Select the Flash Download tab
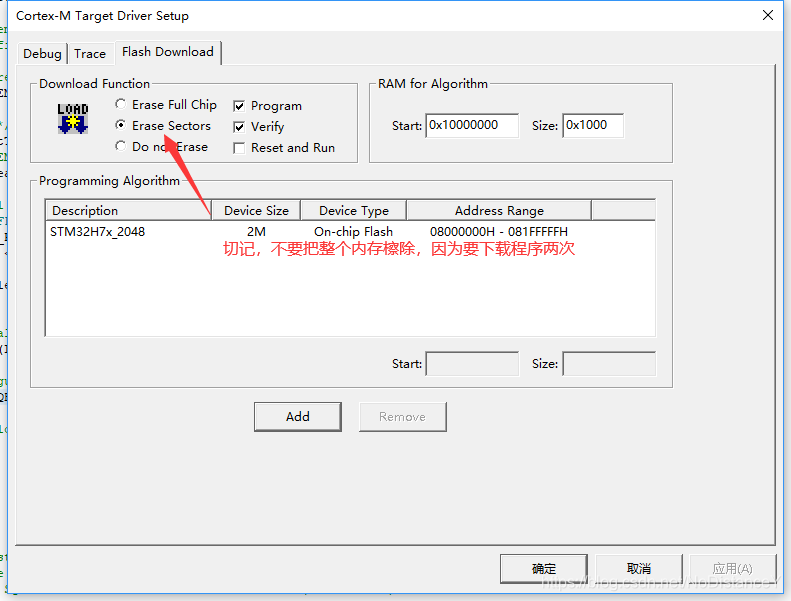The height and width of the screenshot is (601, 791). [167, 52]
